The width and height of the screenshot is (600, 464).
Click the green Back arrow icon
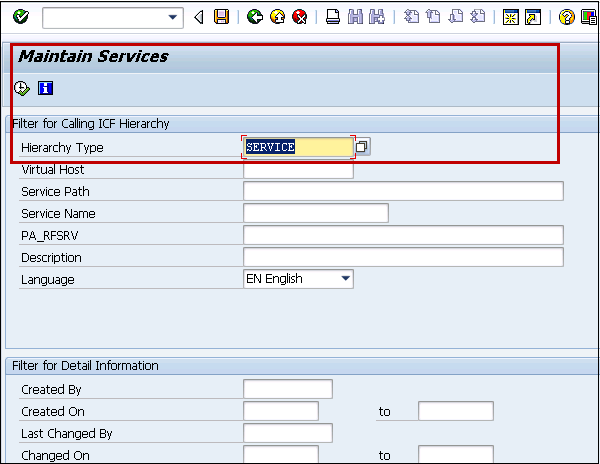click(x=255, y=17)
